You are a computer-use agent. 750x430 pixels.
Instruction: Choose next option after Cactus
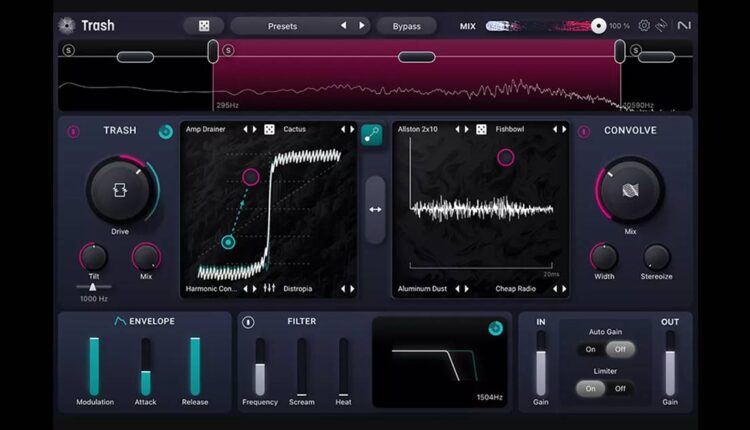(x=351, y=129)
